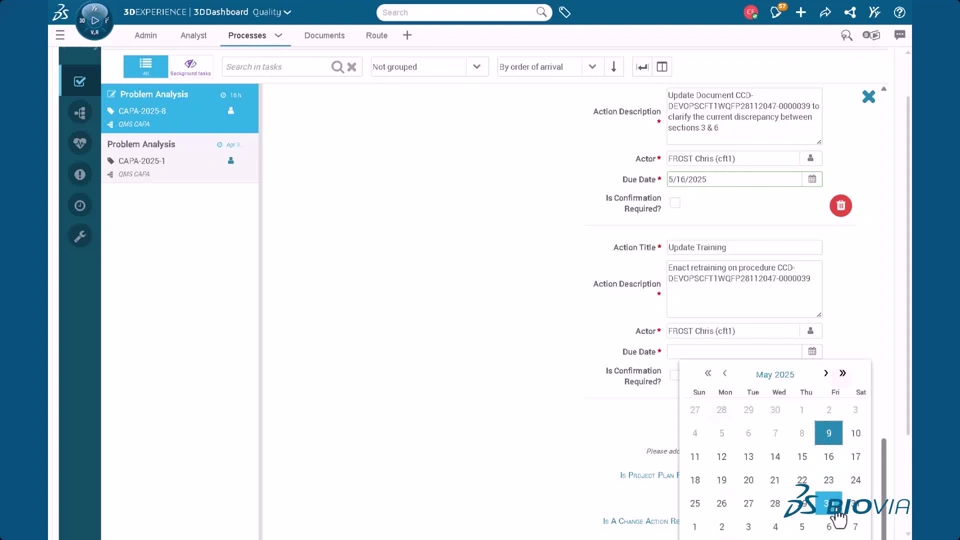Open the wrench tools sidebar icon

tap(80, 236)
